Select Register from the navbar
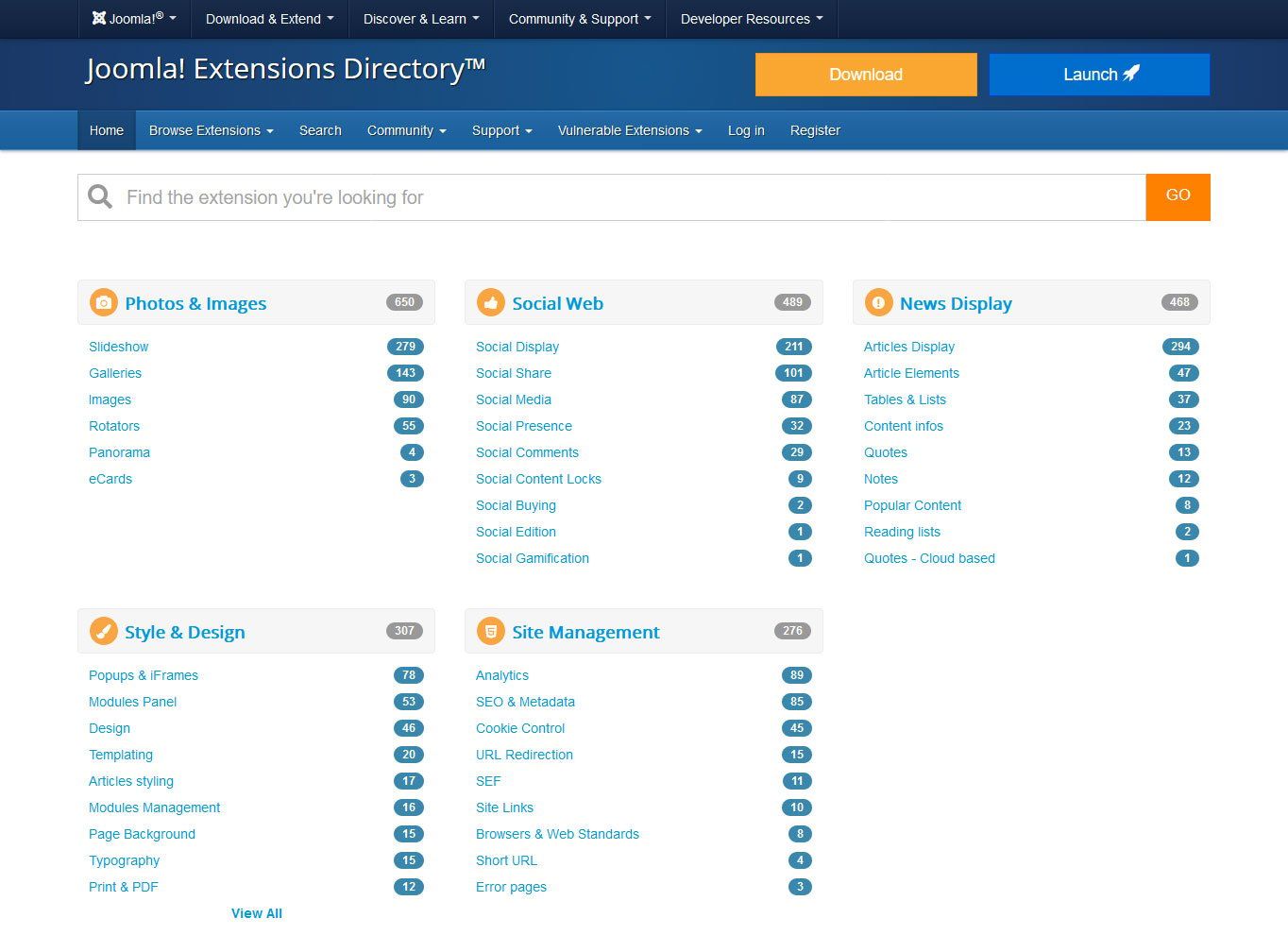 pyautogui.click(x=815, y=130)
